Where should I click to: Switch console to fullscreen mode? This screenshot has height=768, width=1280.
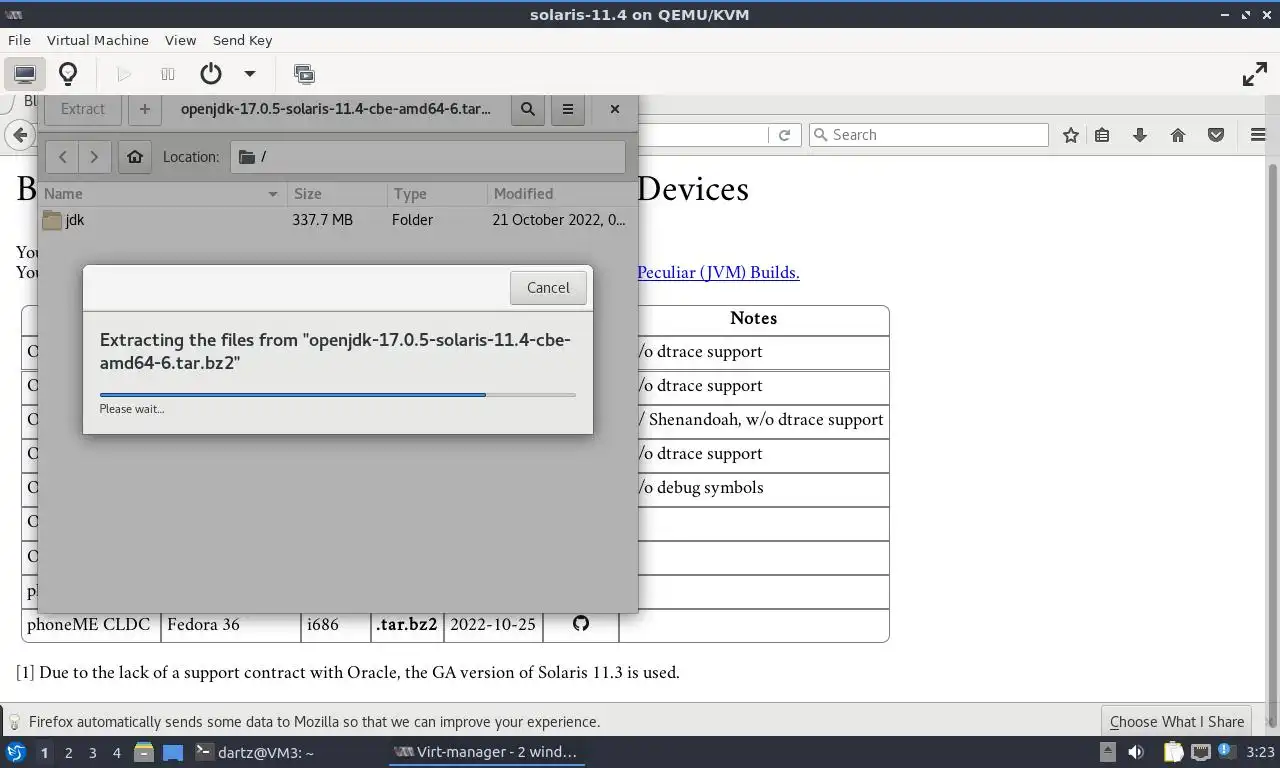1255,74
